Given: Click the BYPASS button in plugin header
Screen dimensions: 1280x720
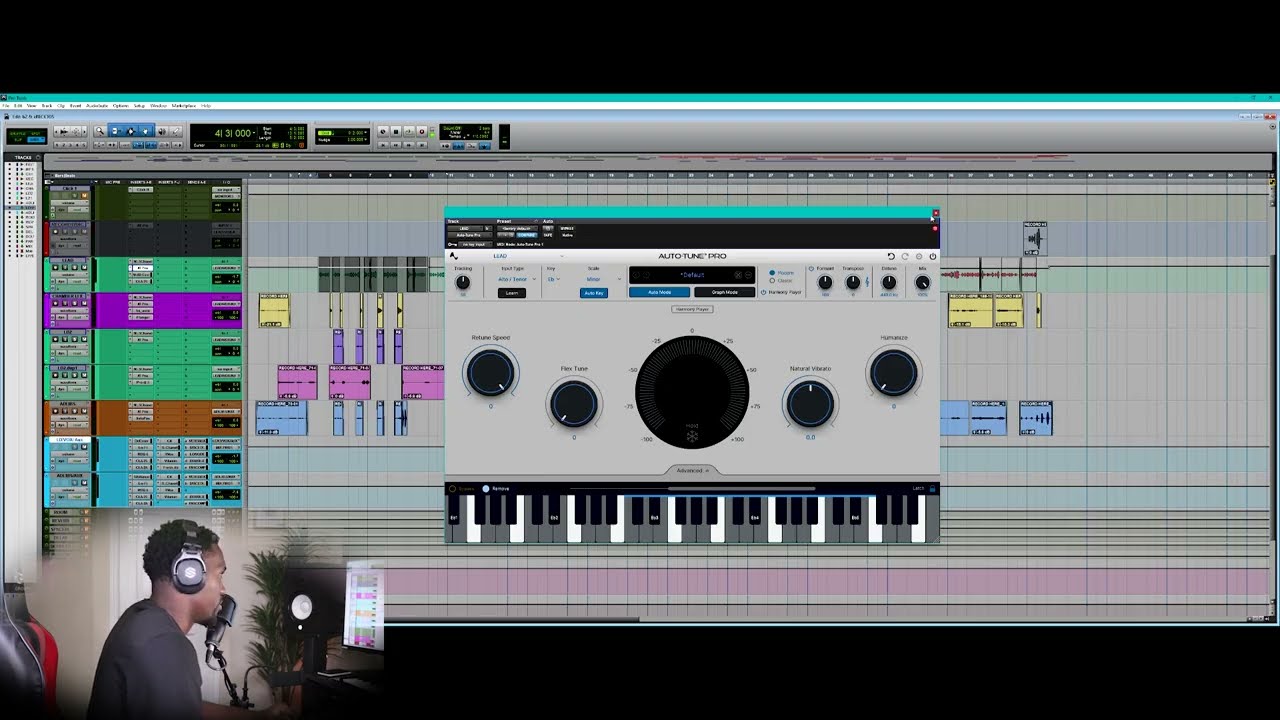Looking at the screenshot, I should click(x=567, y=228).
